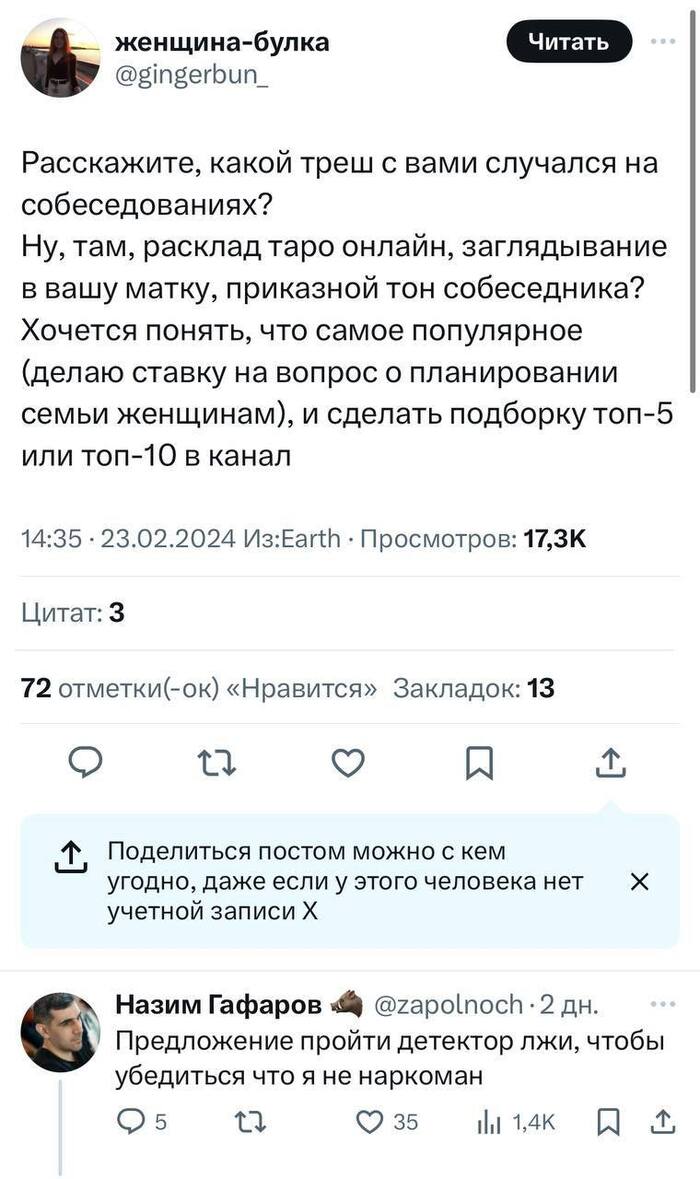Dismiss the share hint banner
The width and height of the screenshot is (700, 1179).
click(639, 881)
